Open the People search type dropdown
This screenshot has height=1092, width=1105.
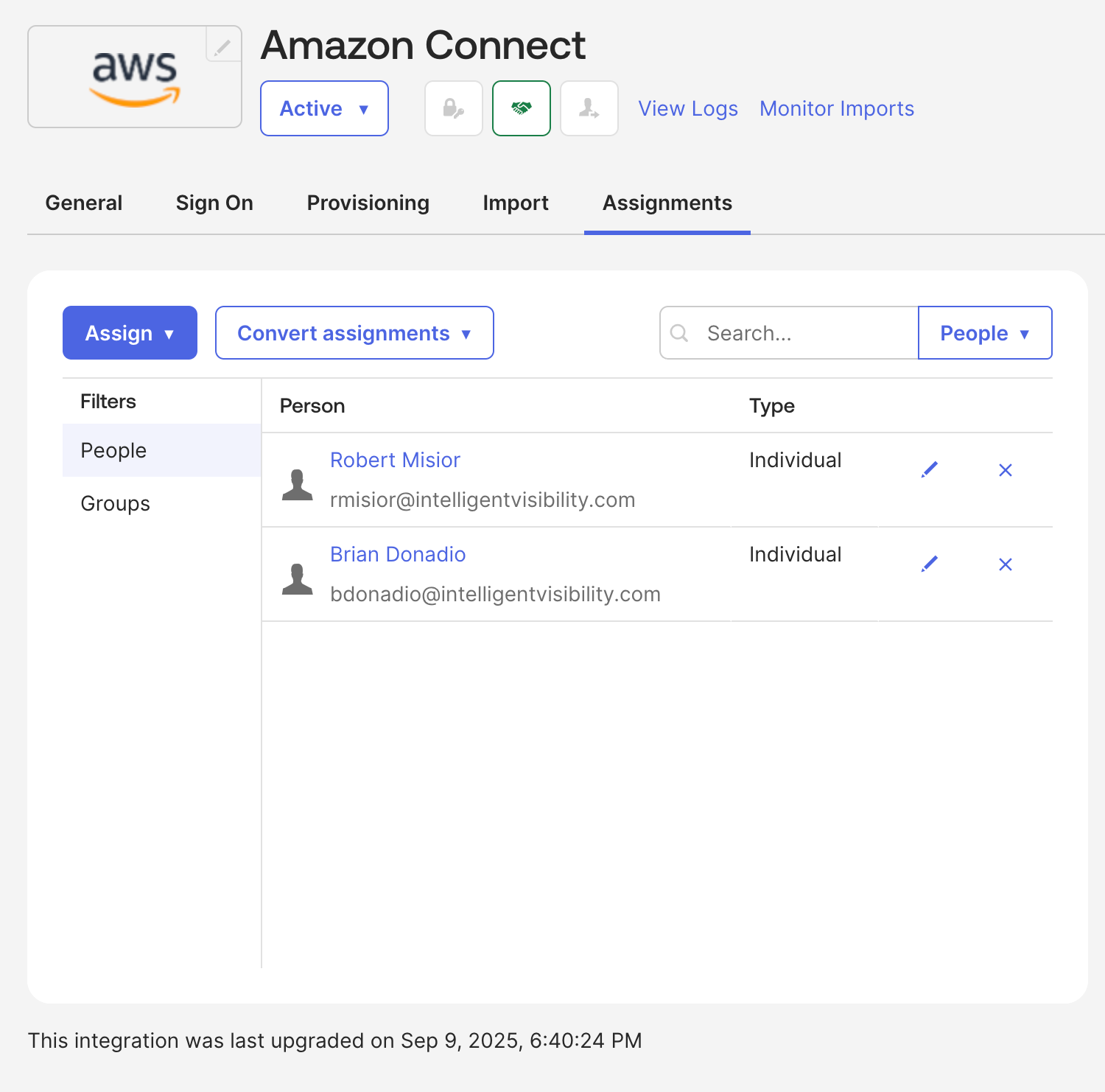coord(984,333)
